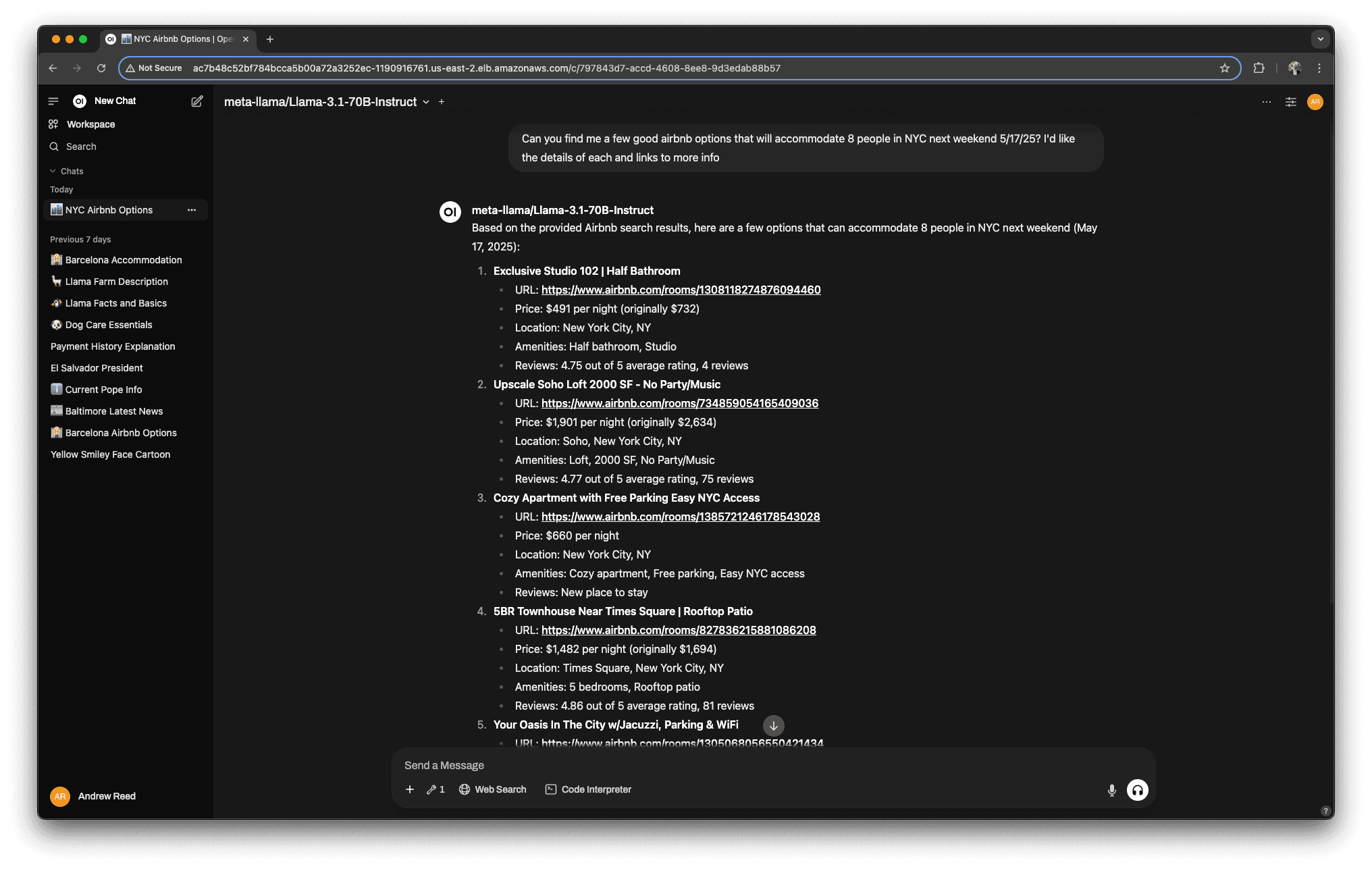Click the help question mark icon
The height and width of the screenshot is (869, 1372).
(x=1325, y=811)
